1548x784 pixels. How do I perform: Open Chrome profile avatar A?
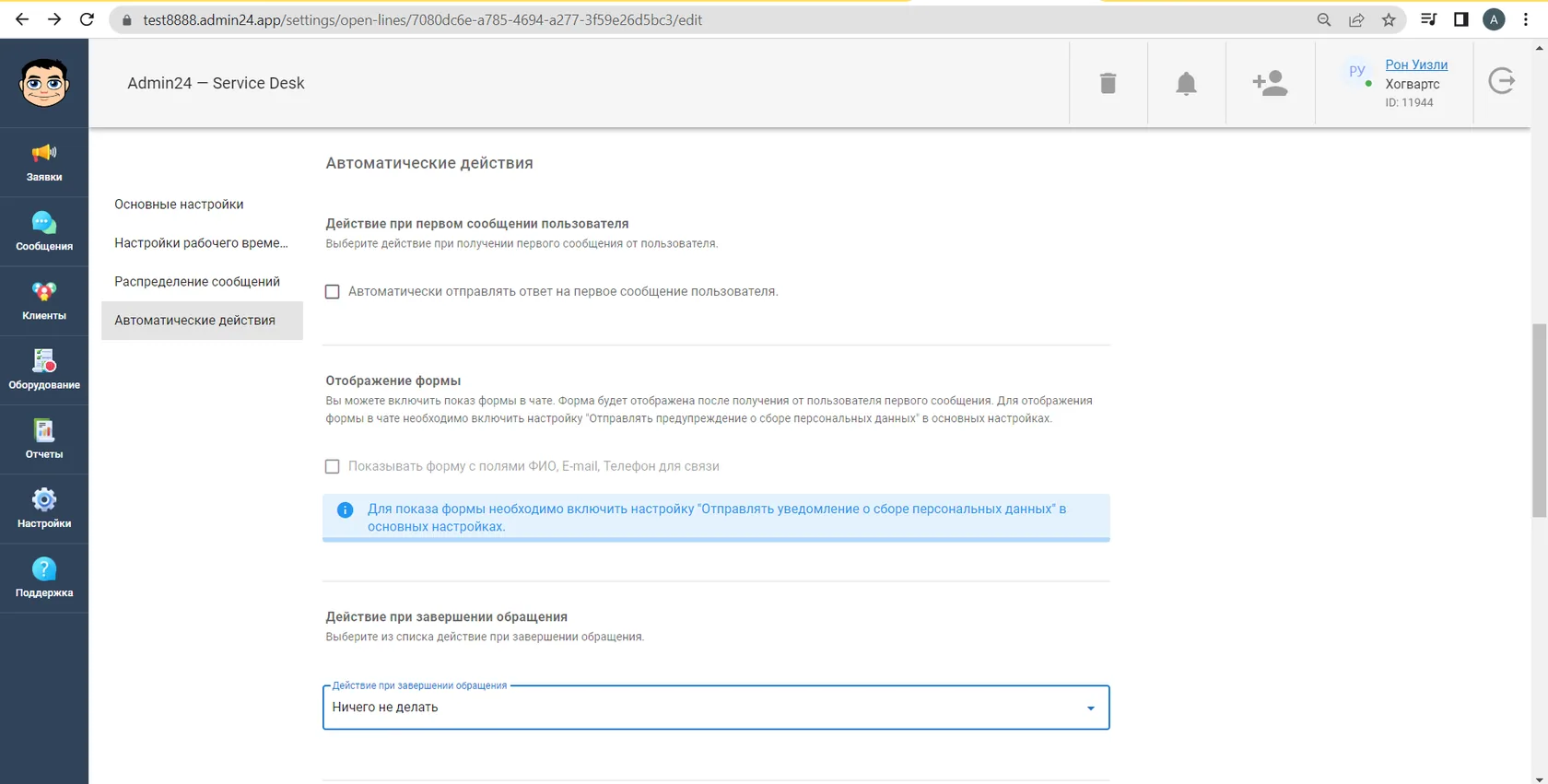pyautogui.click(x=1494, y=19)
